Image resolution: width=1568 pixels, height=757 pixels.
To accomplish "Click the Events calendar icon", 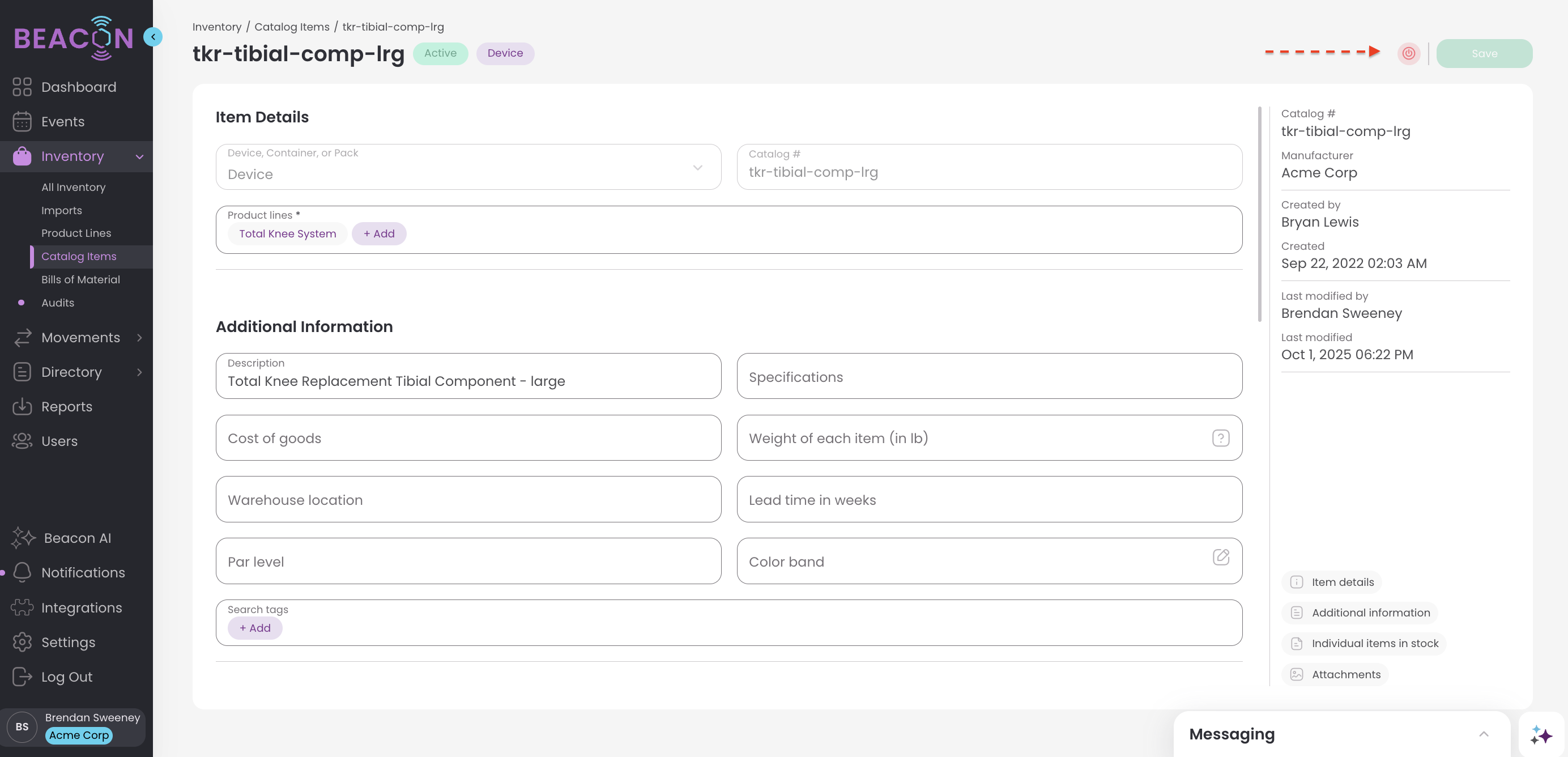I will click(x=22, y=122).
